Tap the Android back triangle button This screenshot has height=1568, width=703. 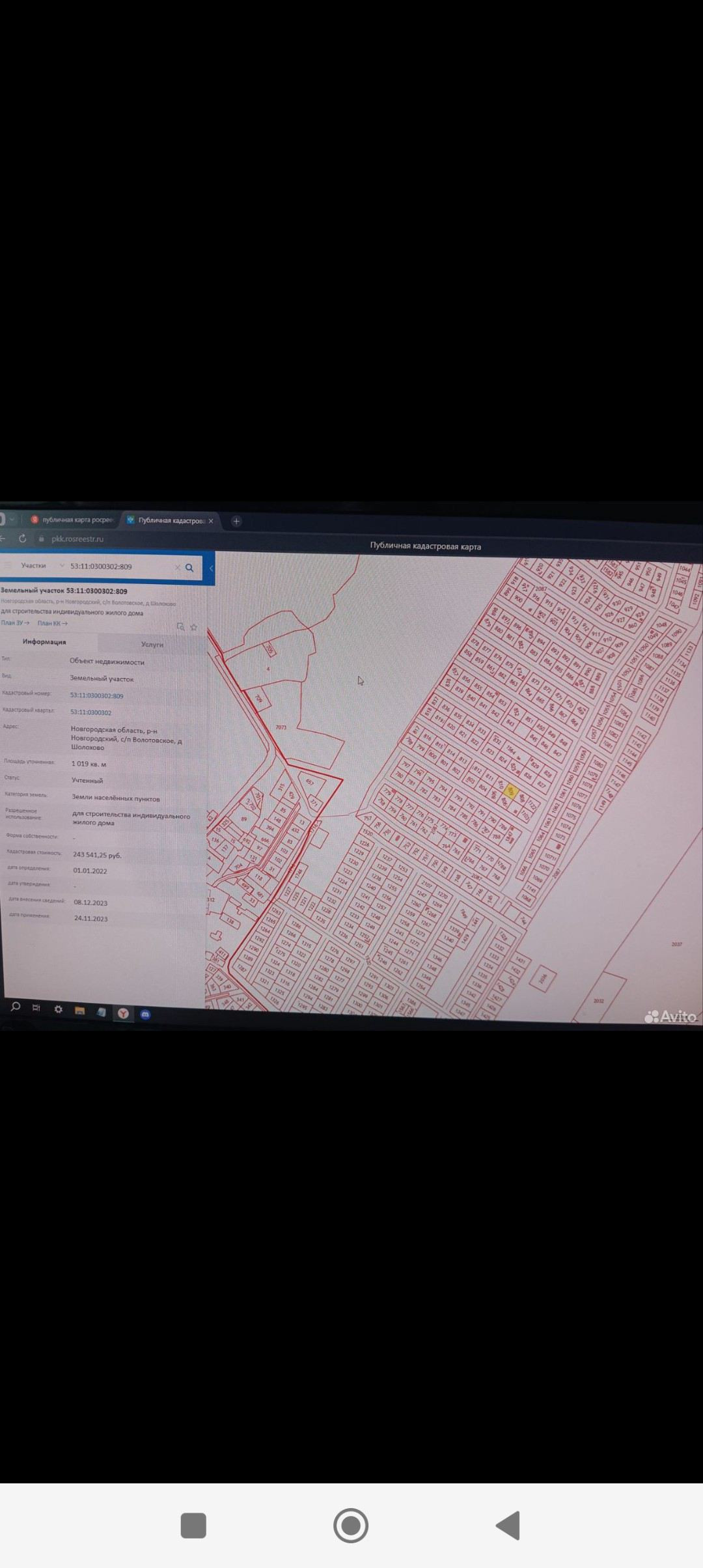[x=508, y=1525]
